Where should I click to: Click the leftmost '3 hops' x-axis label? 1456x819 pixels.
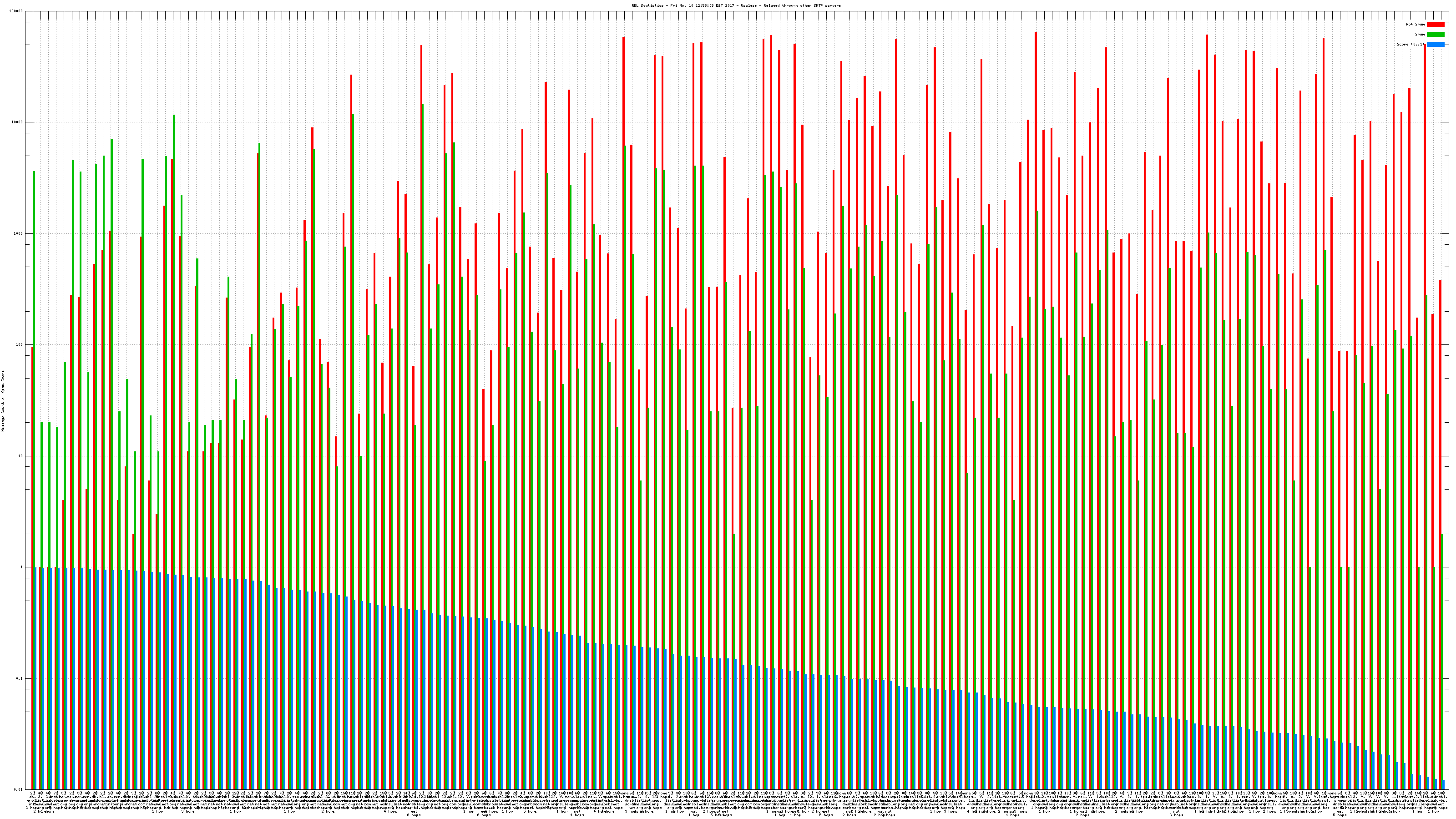pyautogui.click(x=31, y=807)
